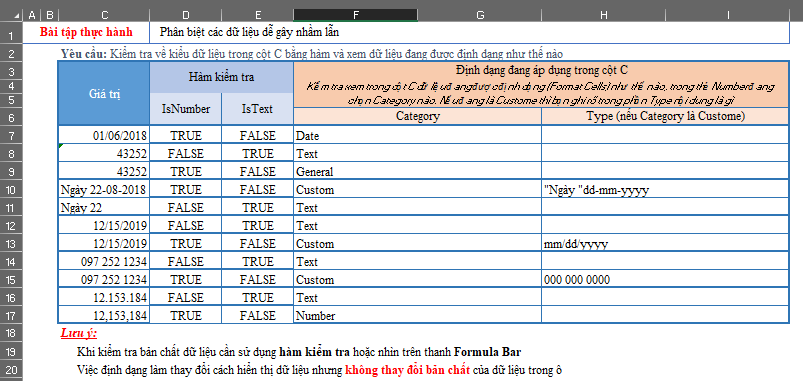The height and width of the screenshot is (381, 803).
Task: Select column F header
Action: point(355,15)
